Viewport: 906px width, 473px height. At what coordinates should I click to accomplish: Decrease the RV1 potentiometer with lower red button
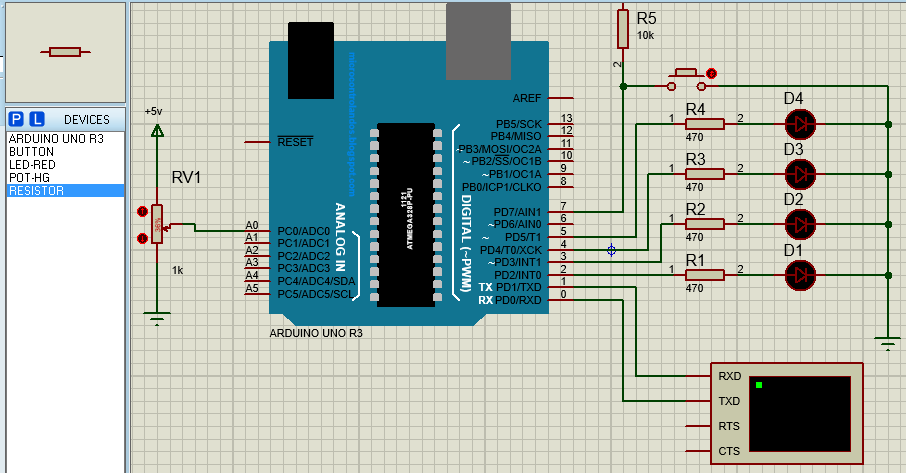click(x=142, y=238)
